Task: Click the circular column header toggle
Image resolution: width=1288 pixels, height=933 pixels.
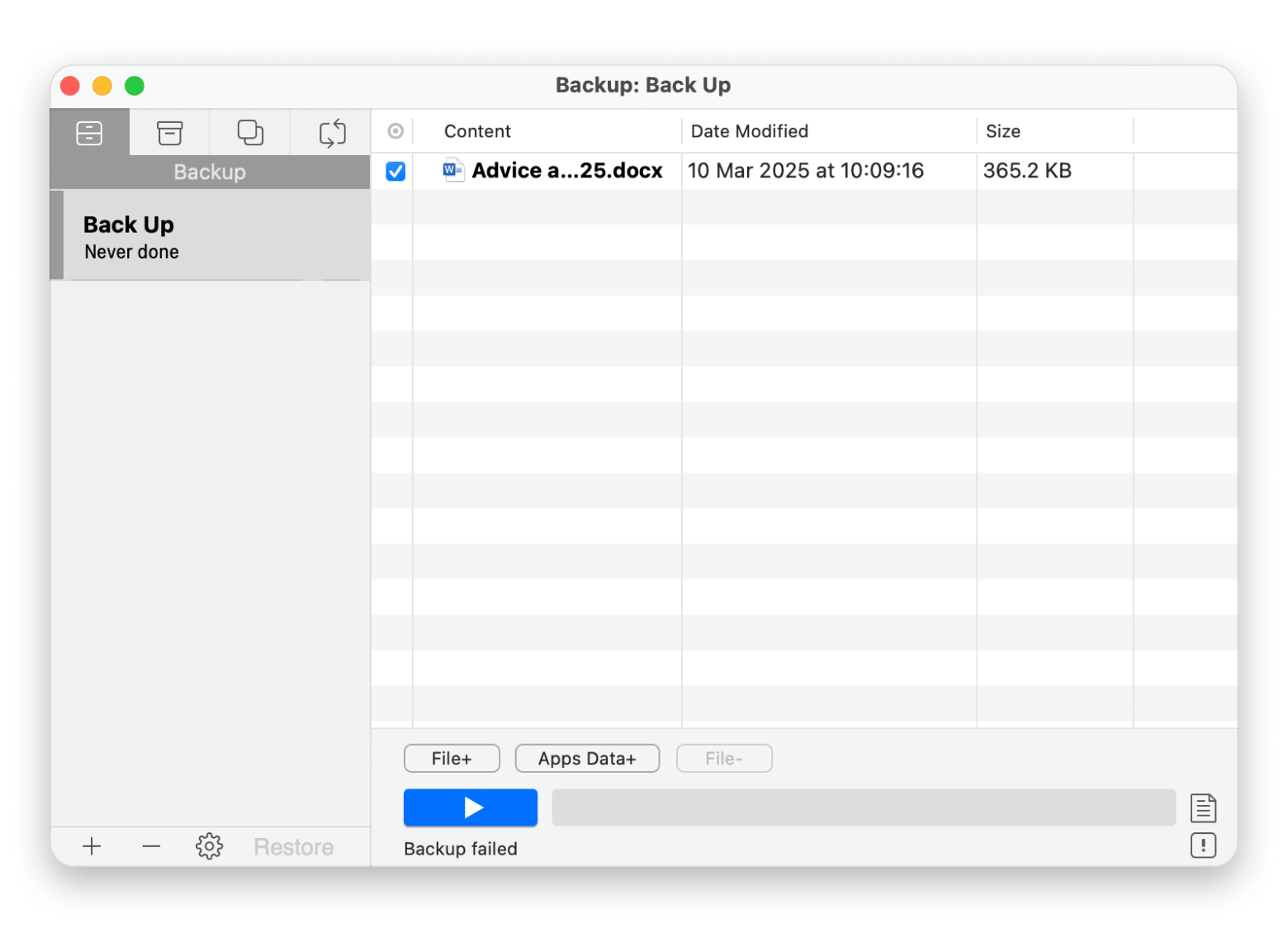Action: point(395,131)
